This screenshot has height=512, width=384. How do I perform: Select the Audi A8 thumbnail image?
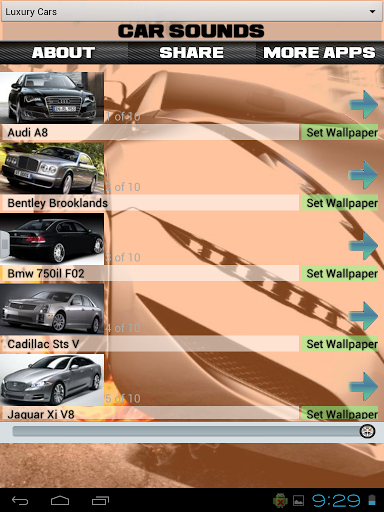(x=52, y=98)
